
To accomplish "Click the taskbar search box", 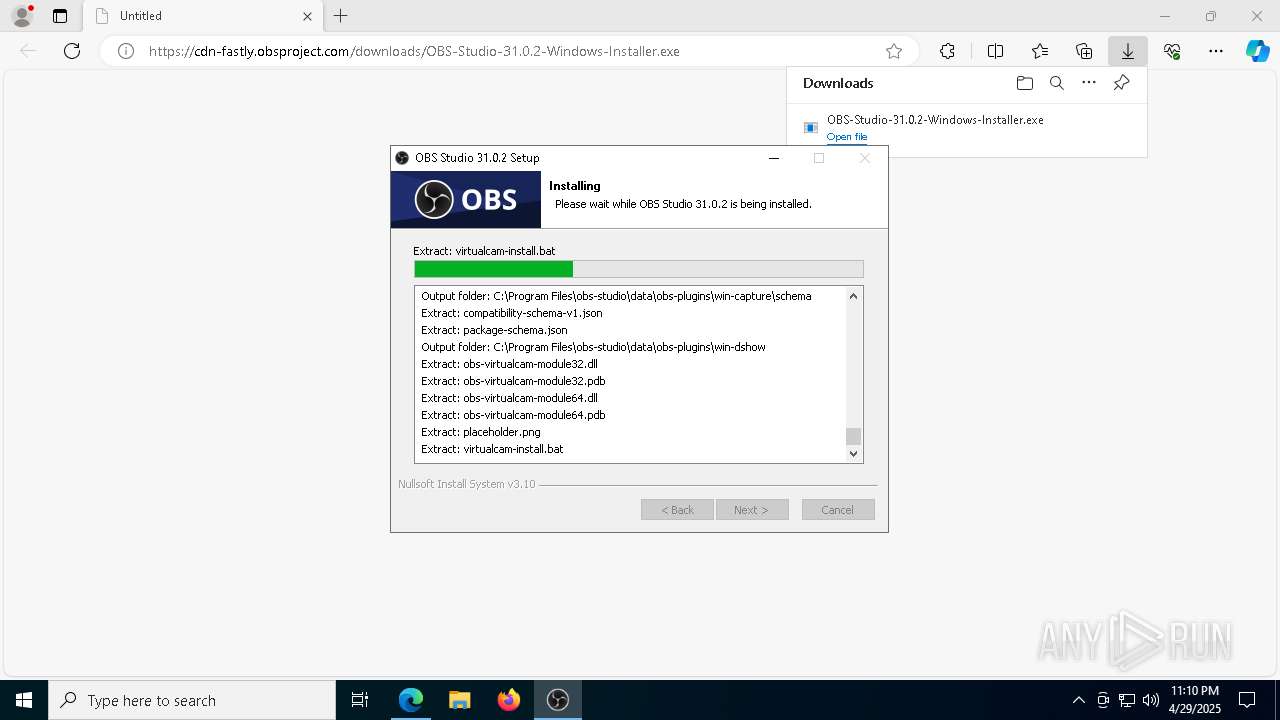I will click(192, 700).
